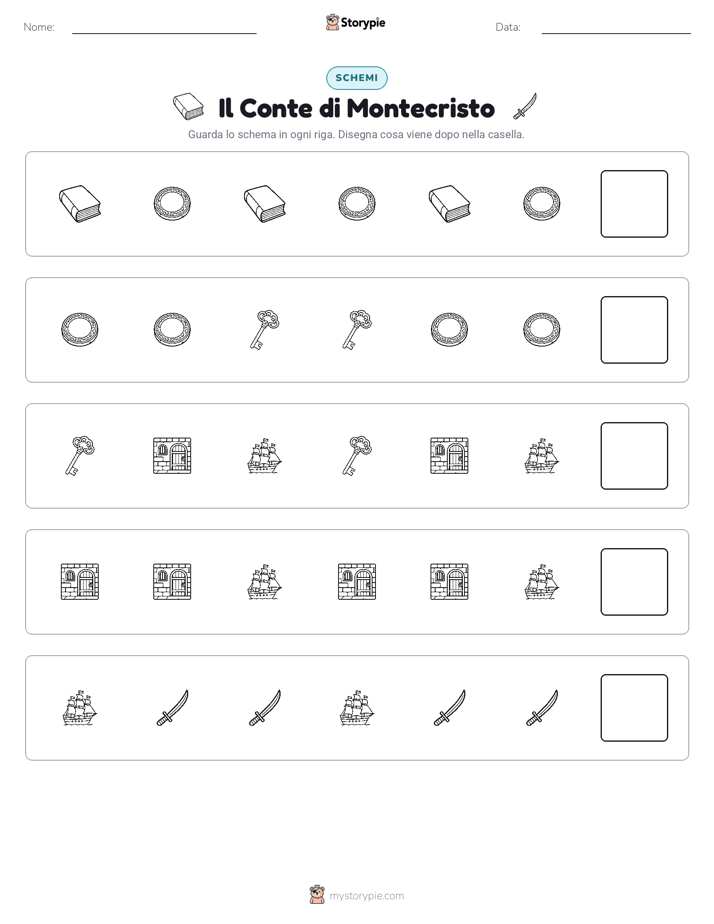Viewport: 714px width, 924px height.
Task: Click the last sword icon in the bottom row
Action: (541, 708)
